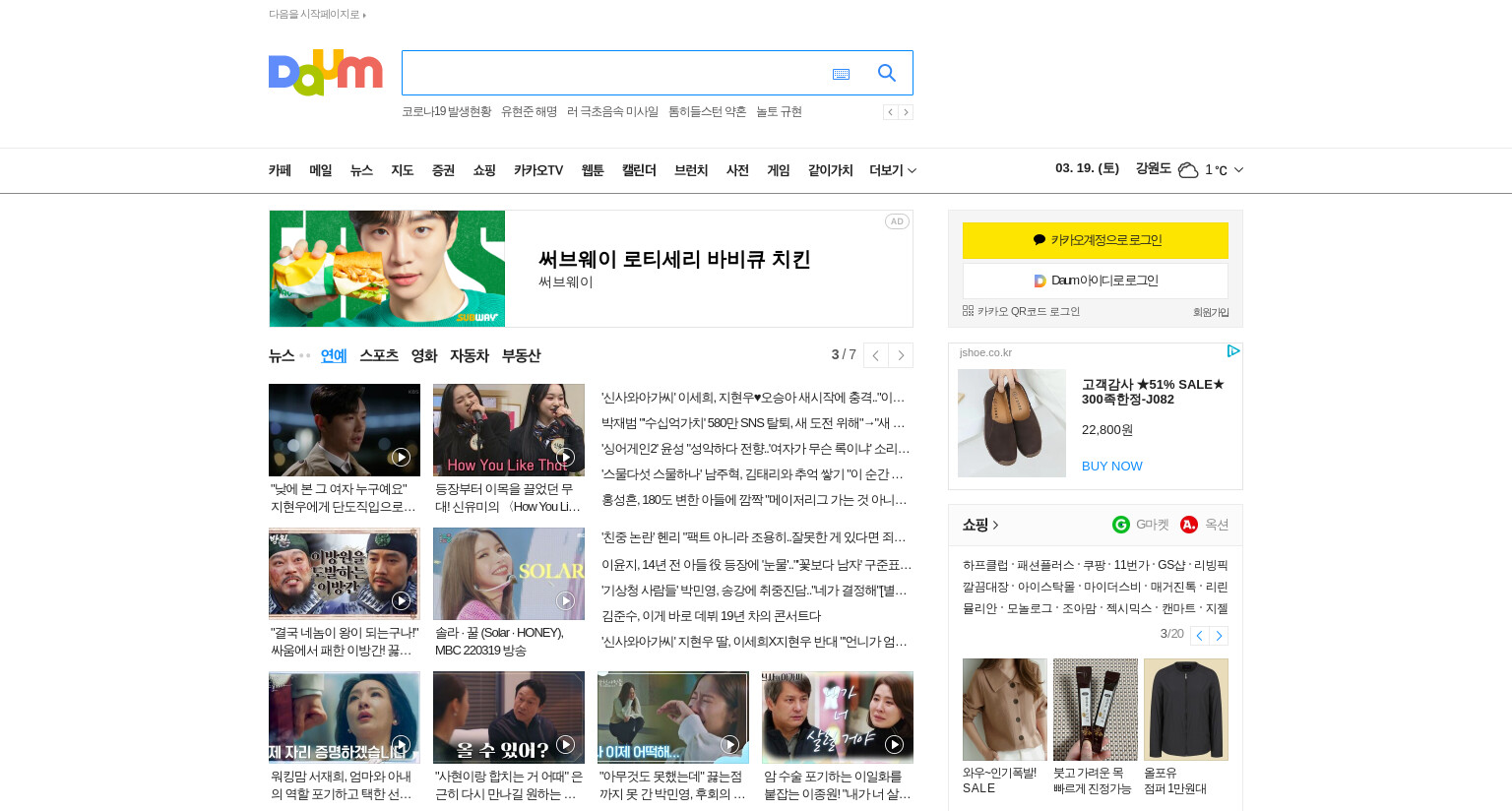Click the cloudy weather icon
Screen dimensions: 1512x811
click(x=1188, y=170)
